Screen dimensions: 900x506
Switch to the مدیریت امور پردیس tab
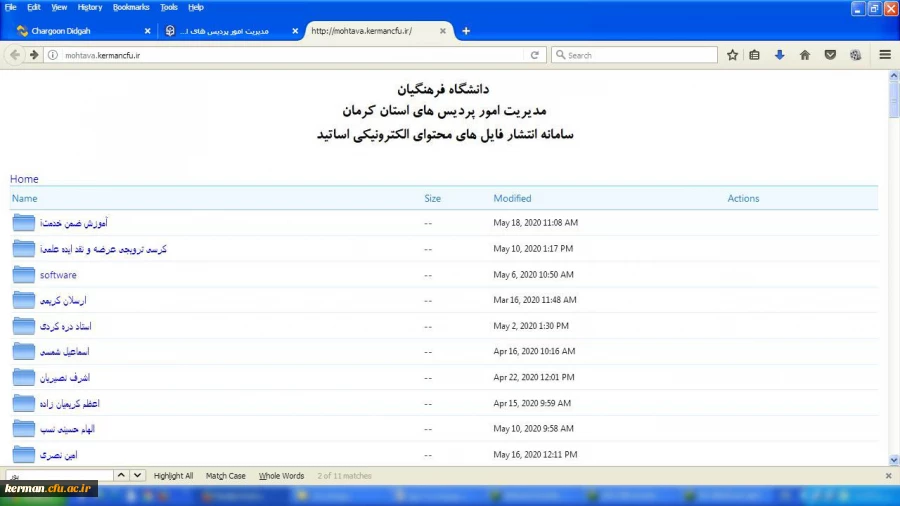click(230, 31)
